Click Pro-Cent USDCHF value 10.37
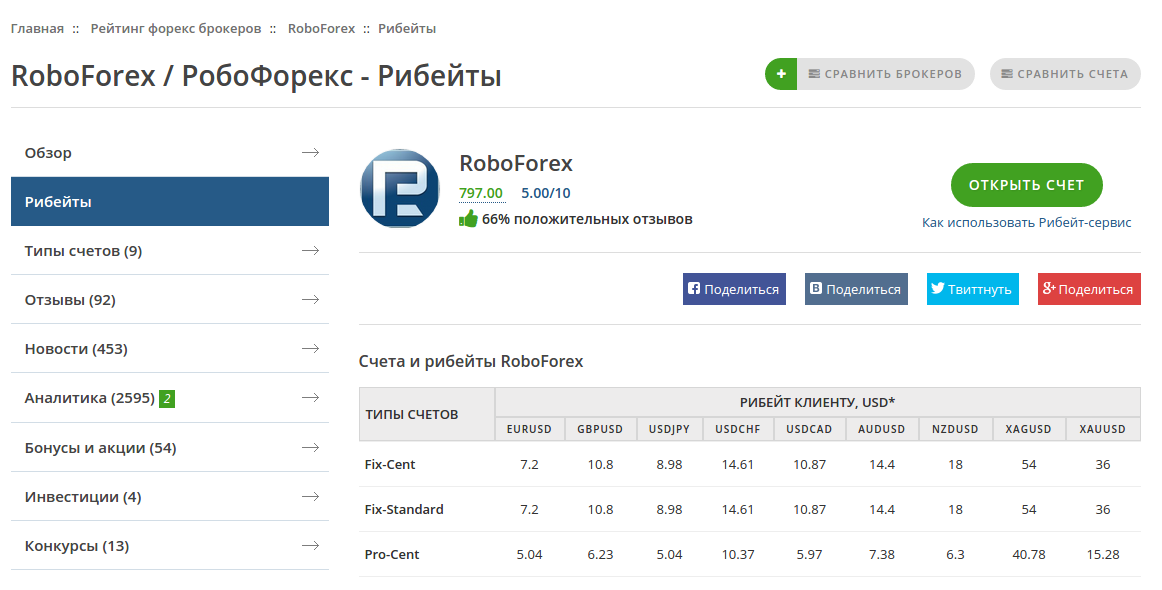The height and width of the screenshot is (590, 1162). (737, 554)
